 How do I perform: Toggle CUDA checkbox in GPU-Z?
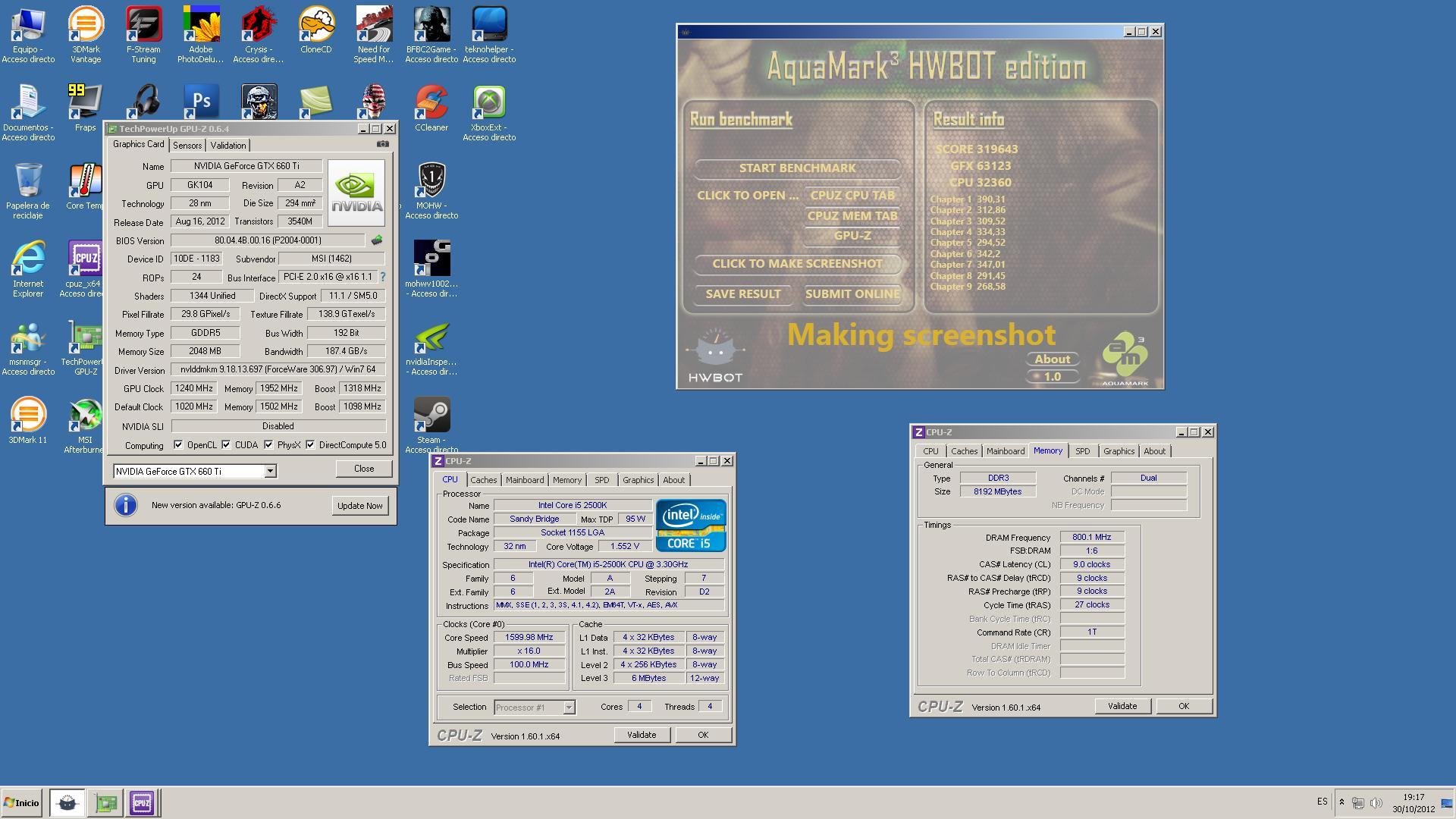226,445
